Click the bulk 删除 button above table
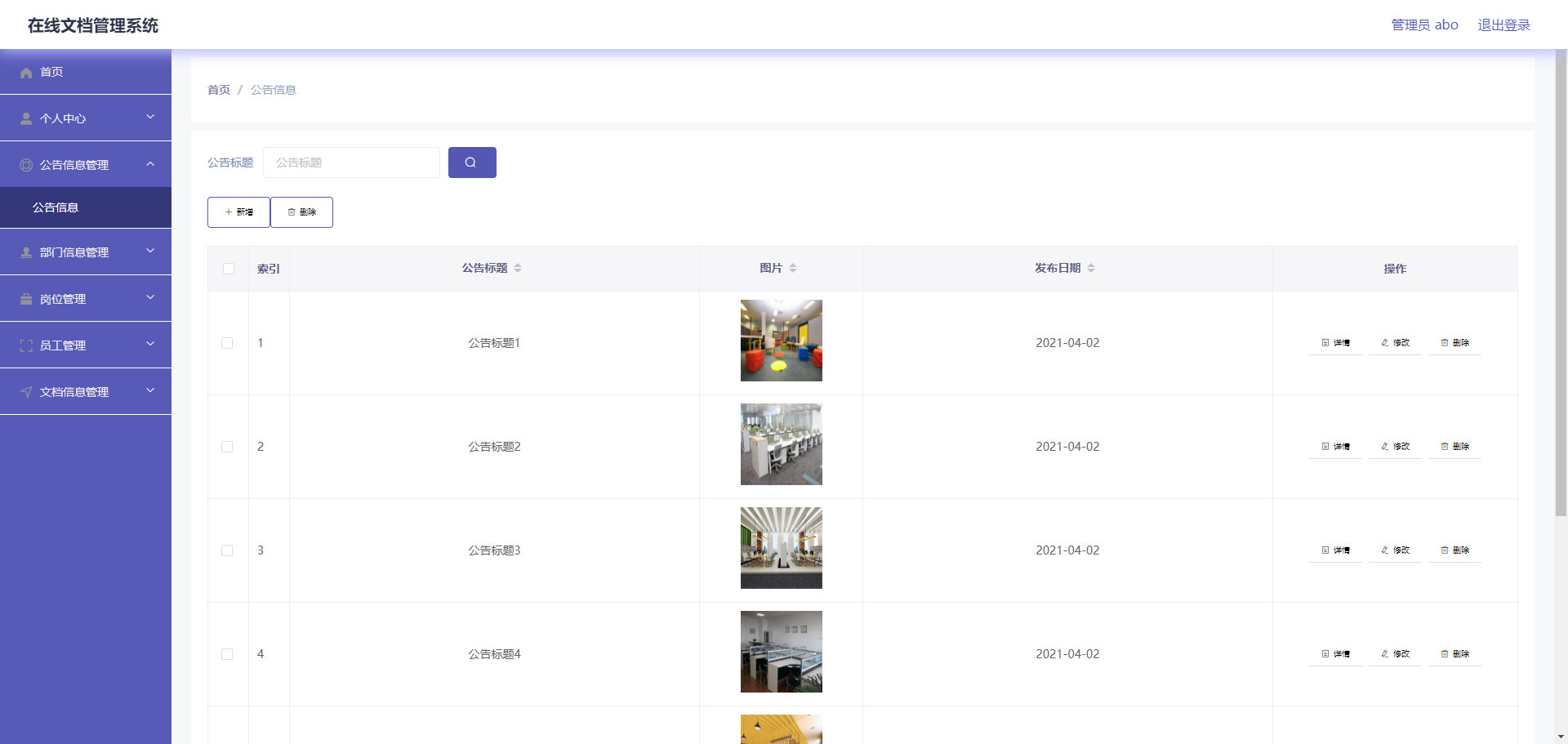 coord(301,212)
